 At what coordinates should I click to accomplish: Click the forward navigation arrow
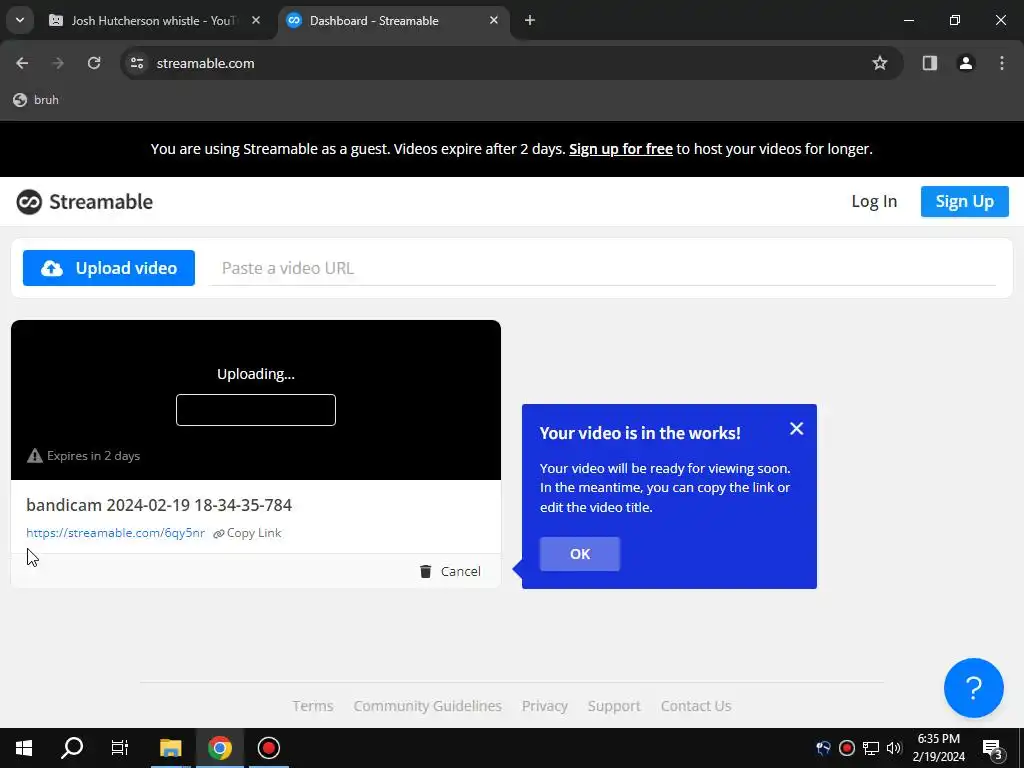click(x=58, y=63)
